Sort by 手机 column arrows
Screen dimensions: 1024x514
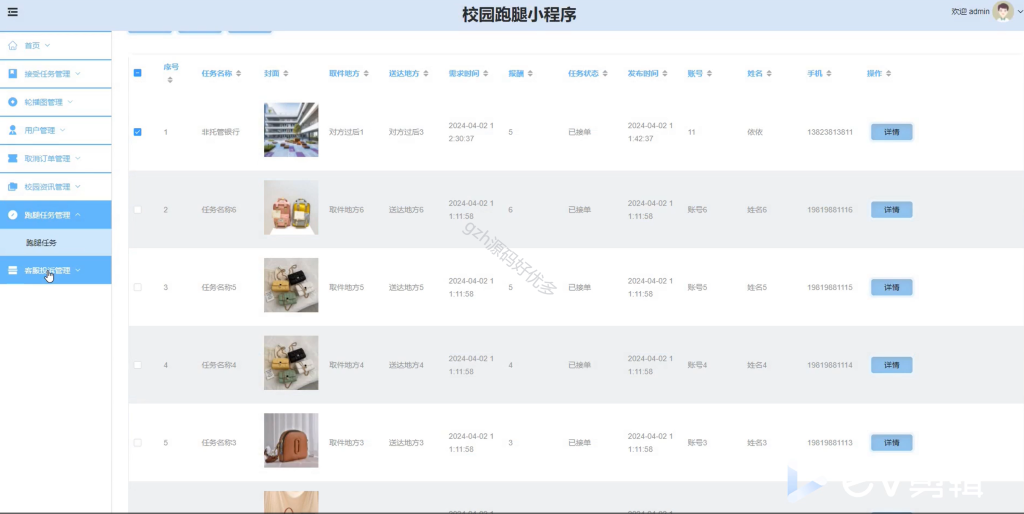tap(828, 74)
